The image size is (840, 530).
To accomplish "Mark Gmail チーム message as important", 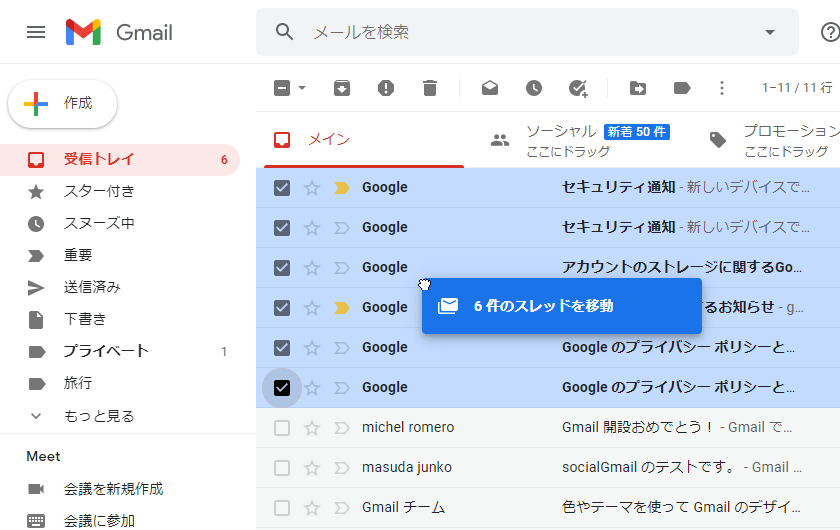I will (342, 507).
